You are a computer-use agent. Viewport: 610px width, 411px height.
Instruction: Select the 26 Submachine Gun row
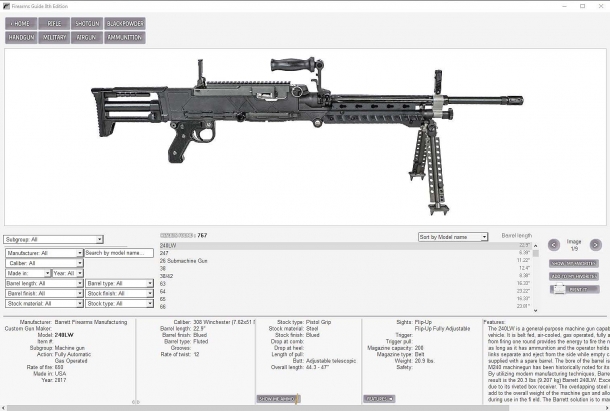click(x=345, y=261)
